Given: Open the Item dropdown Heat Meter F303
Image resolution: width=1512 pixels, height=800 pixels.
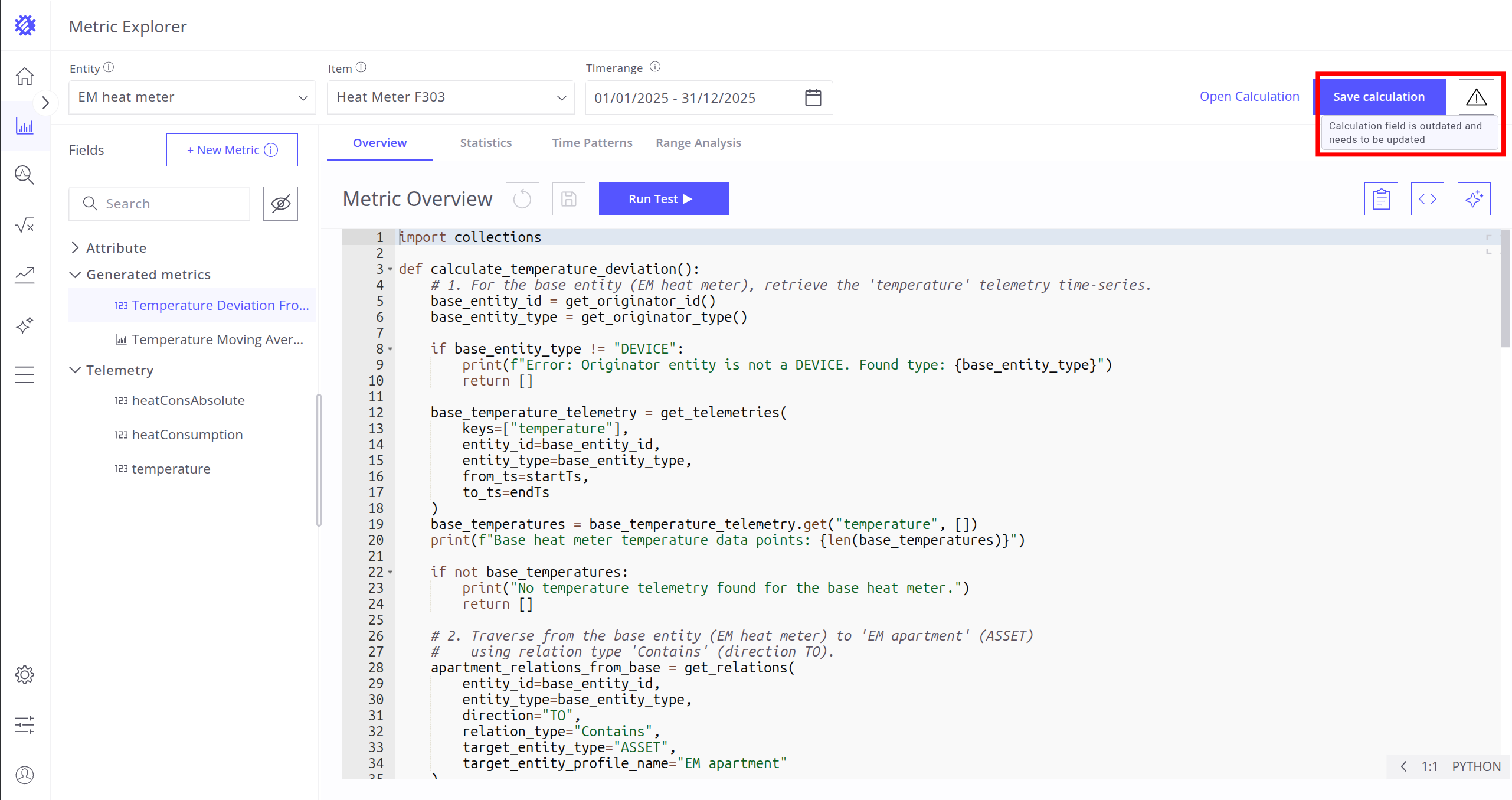Looking at the screenshot, I should [x=451, y=97].
